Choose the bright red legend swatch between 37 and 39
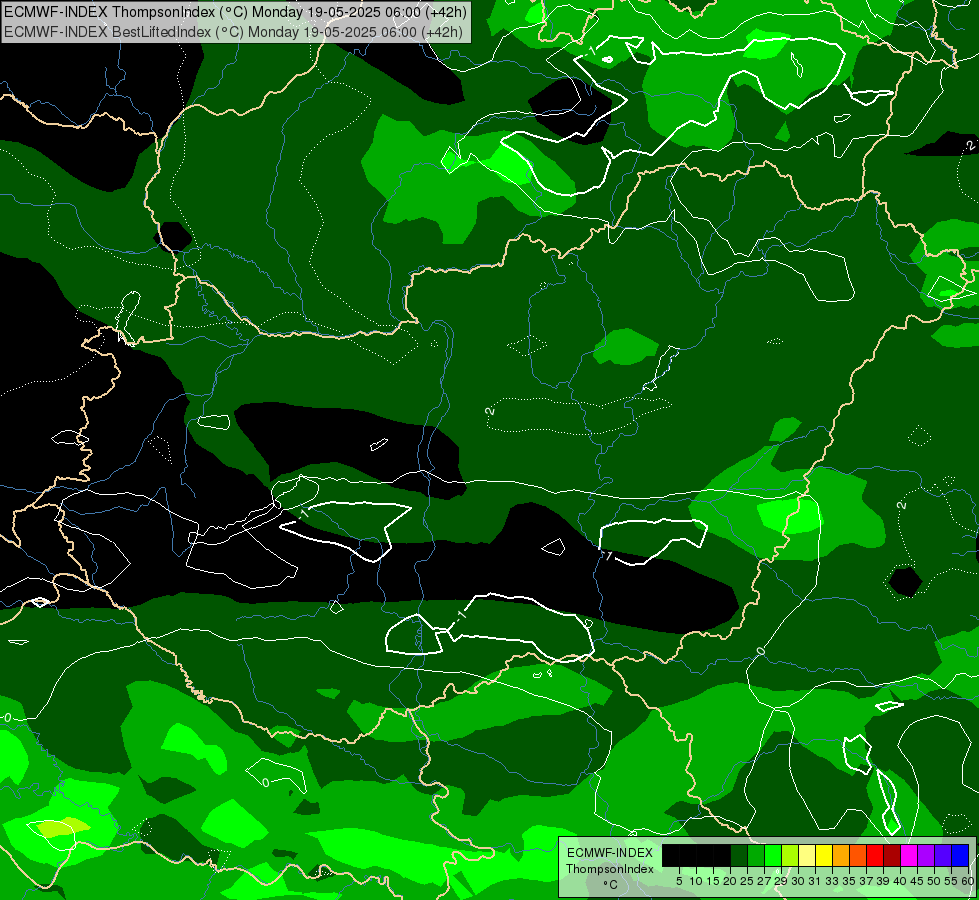The image size is (979, 900). point(875,855)
